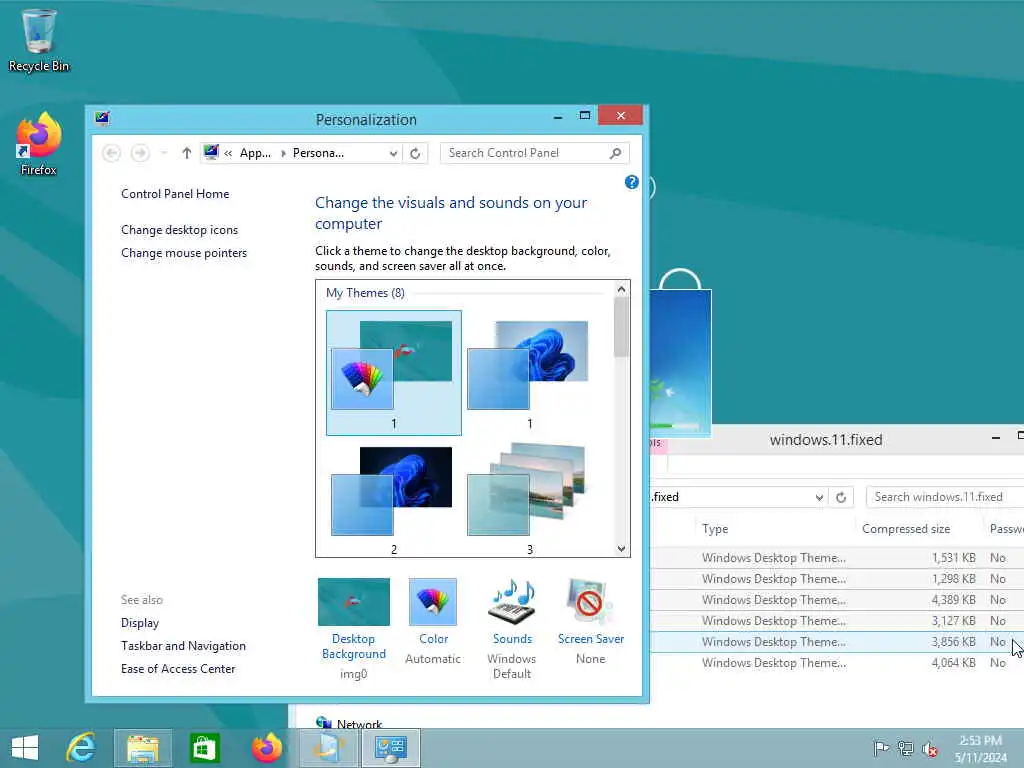Open the Screen Saver settings icon

tap(590, 601)
